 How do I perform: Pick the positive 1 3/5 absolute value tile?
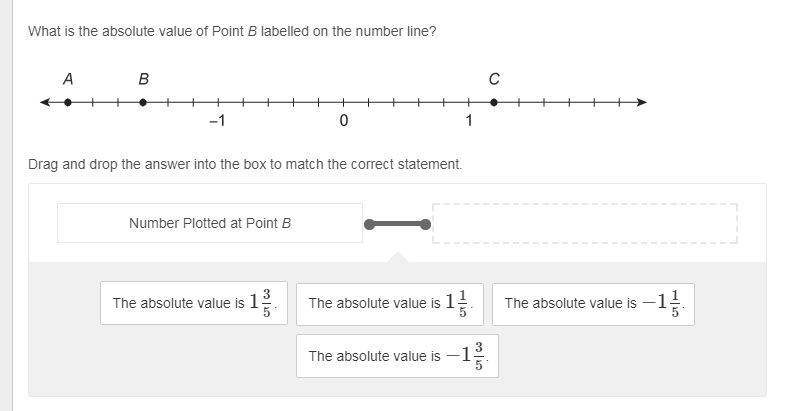(194, 303)
